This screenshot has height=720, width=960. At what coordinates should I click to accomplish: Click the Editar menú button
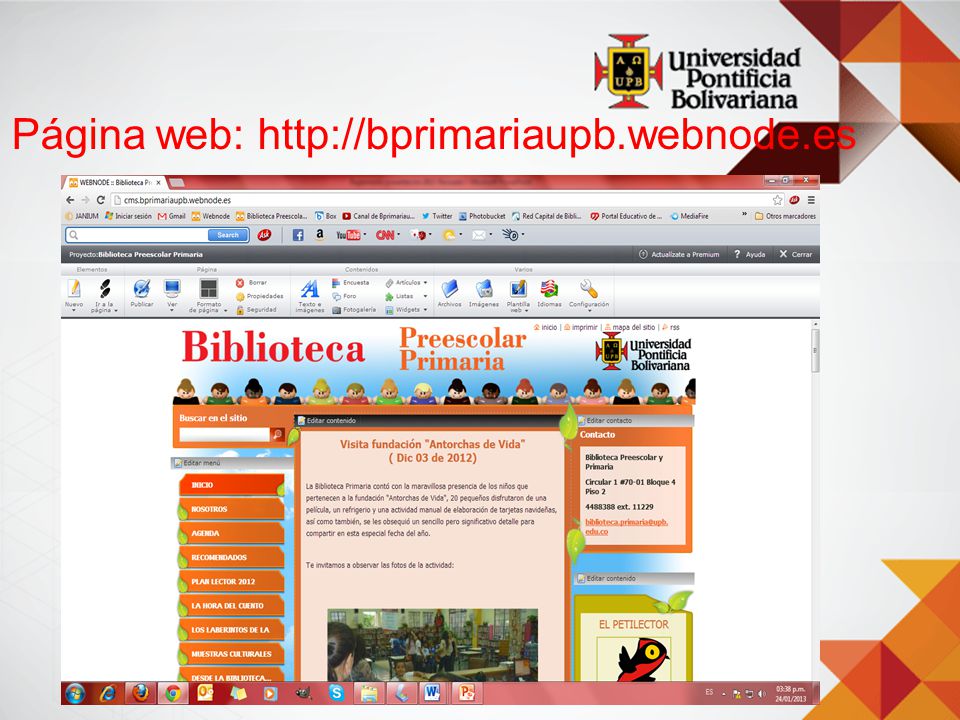coord(197,463)
